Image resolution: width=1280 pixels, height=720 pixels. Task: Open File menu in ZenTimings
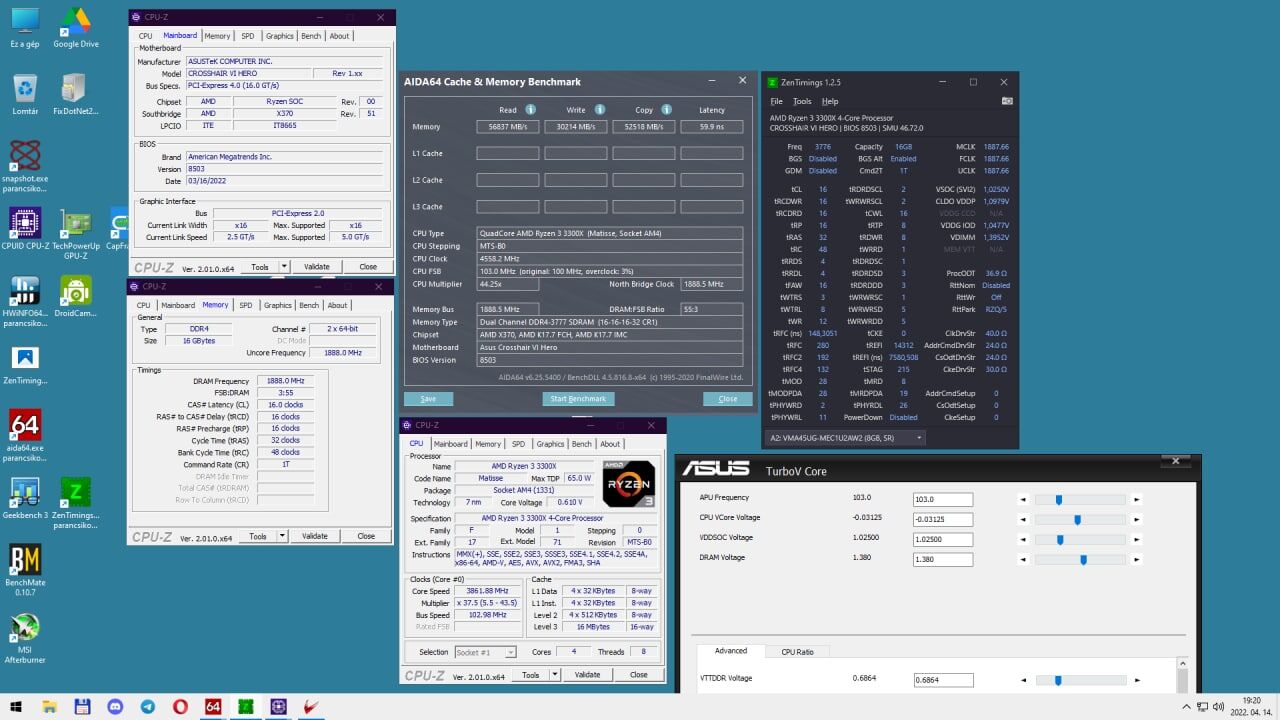(776, 101)
